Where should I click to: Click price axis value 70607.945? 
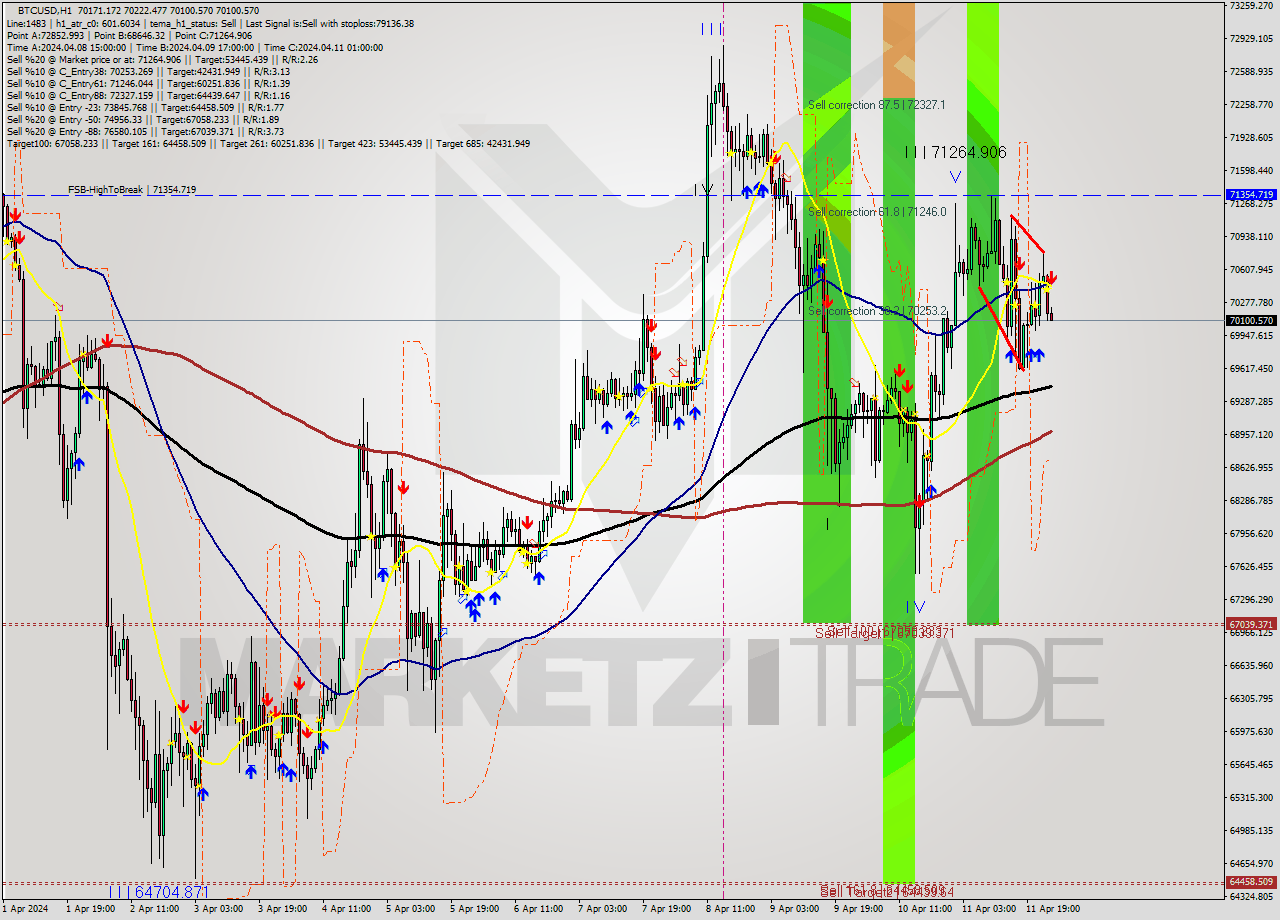[x=1251, y=270]
